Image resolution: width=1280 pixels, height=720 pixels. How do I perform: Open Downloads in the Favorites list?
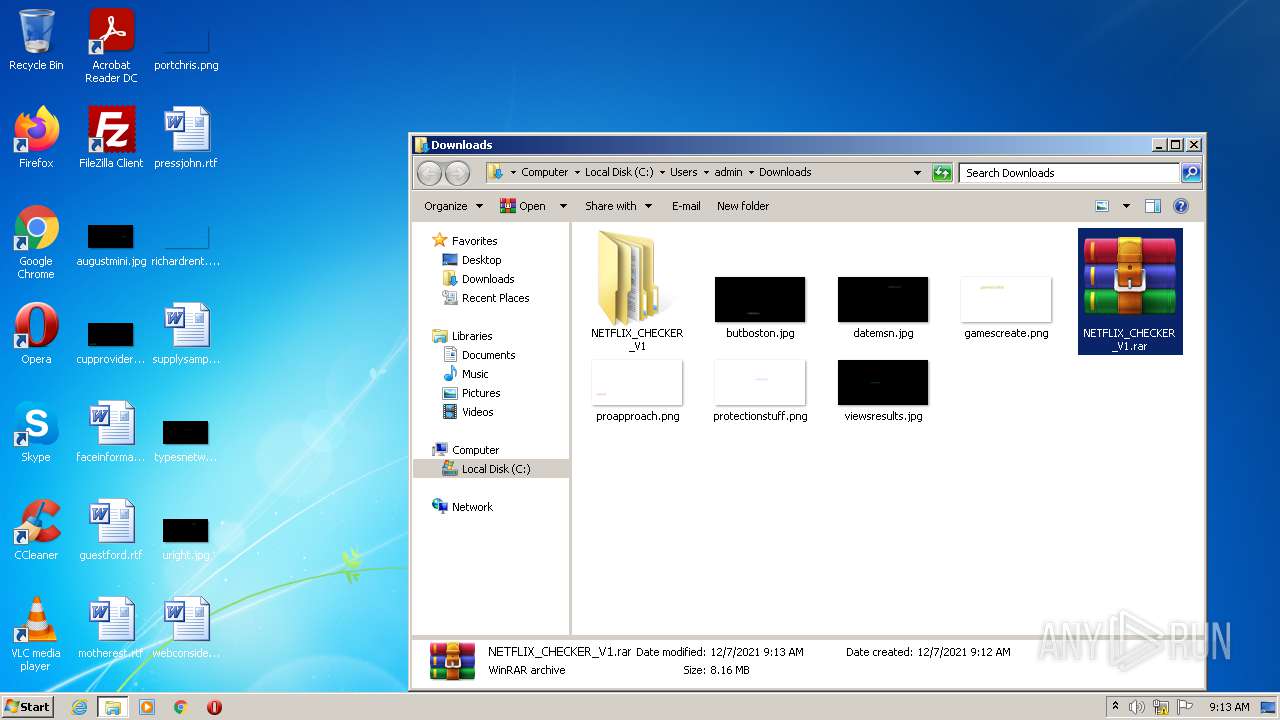point(488,279)
